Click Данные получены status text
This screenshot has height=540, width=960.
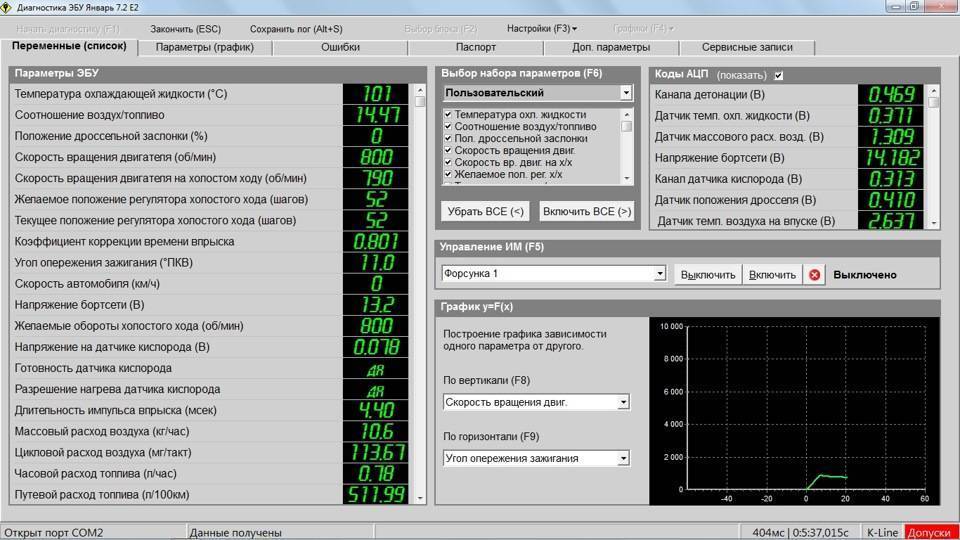click(236, 533)
